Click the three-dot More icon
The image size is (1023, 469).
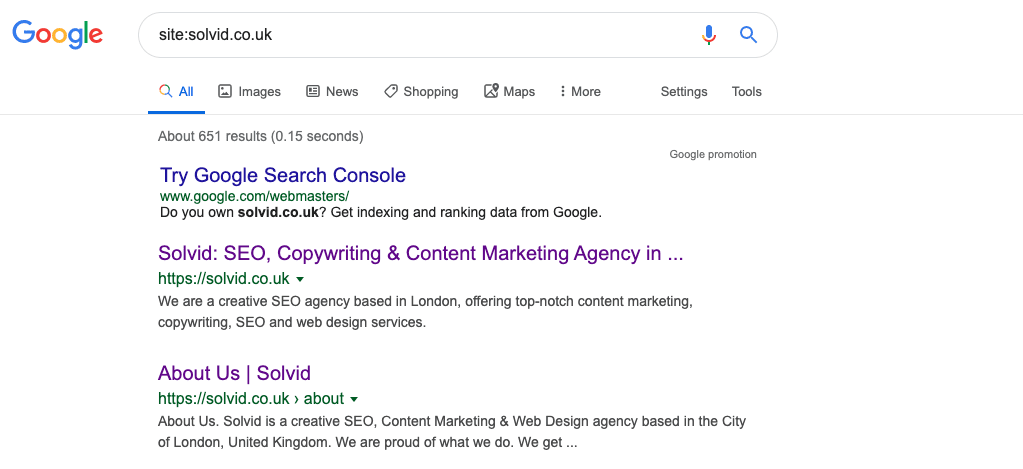tap(562, 91)
